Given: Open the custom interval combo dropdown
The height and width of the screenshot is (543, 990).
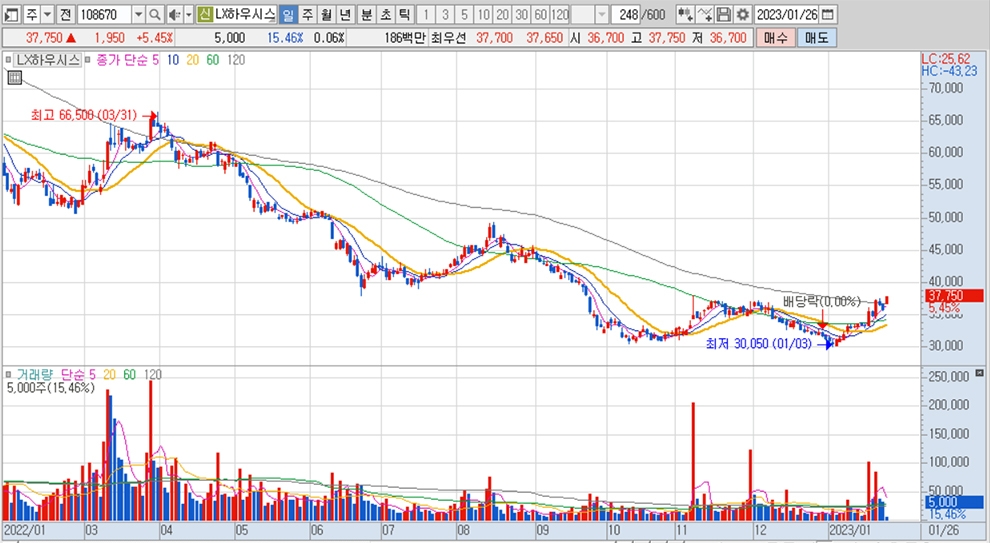Looking at the screenshot, I should pyautogui.click(x=602, y=14).
